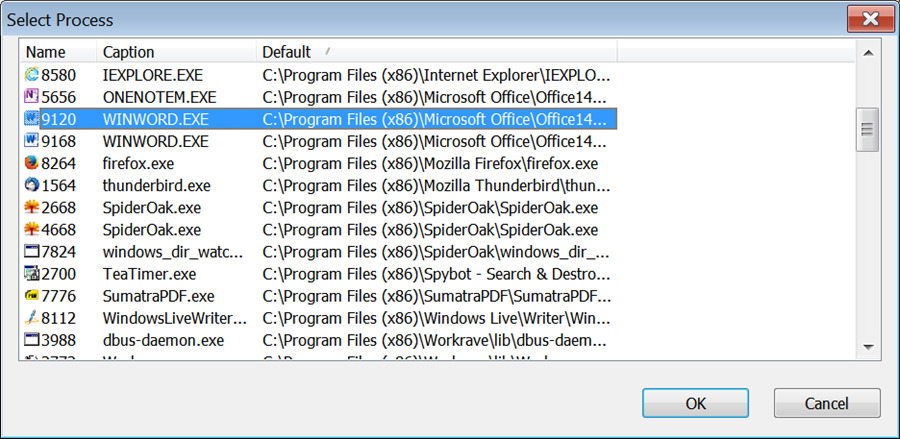Click process ID 8580
Image resolution: width=900 pixels, height=439 pixels.
tap(59, 75)
